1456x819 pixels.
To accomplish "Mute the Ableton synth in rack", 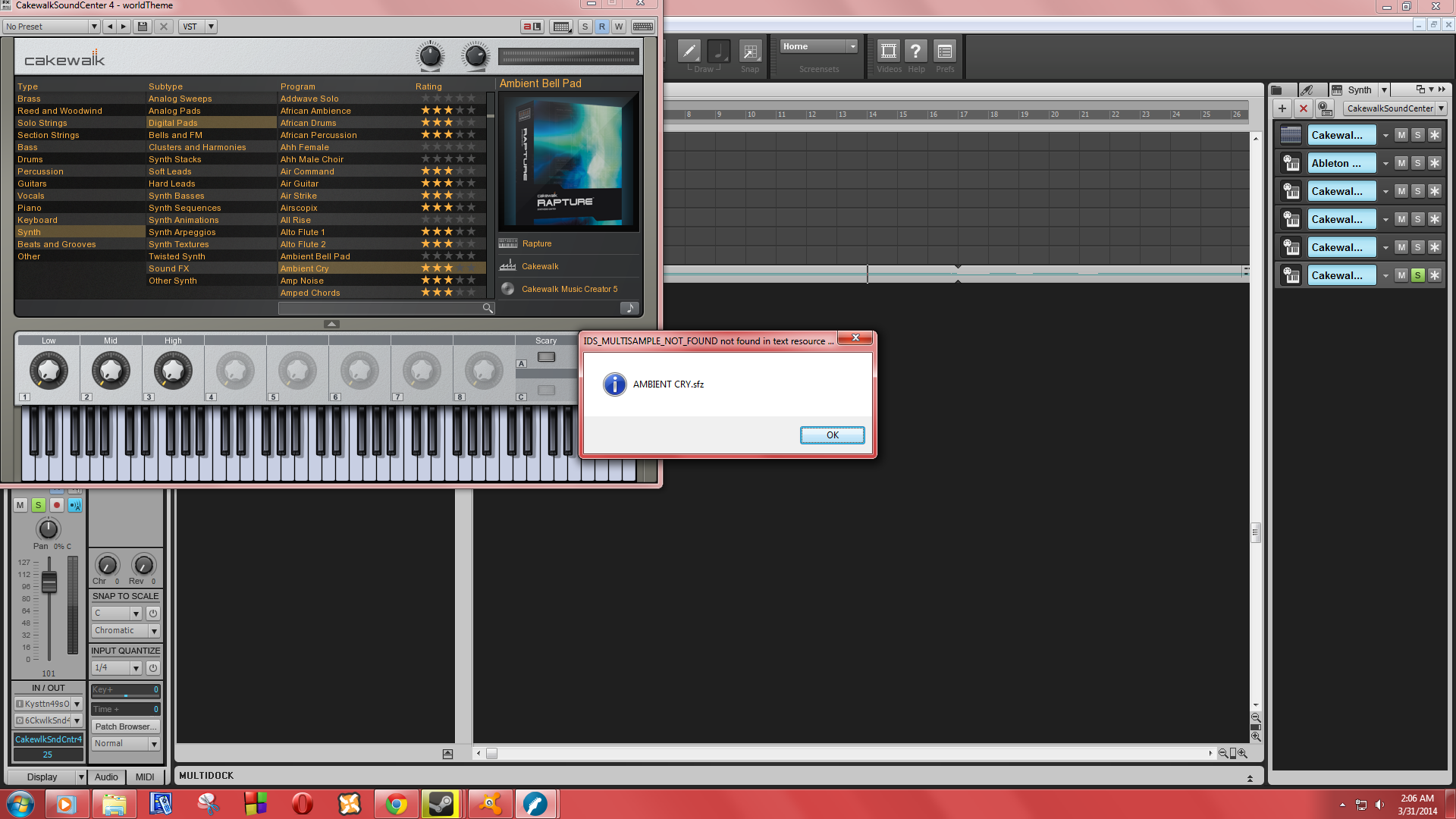I will [x=1401, y=163].
